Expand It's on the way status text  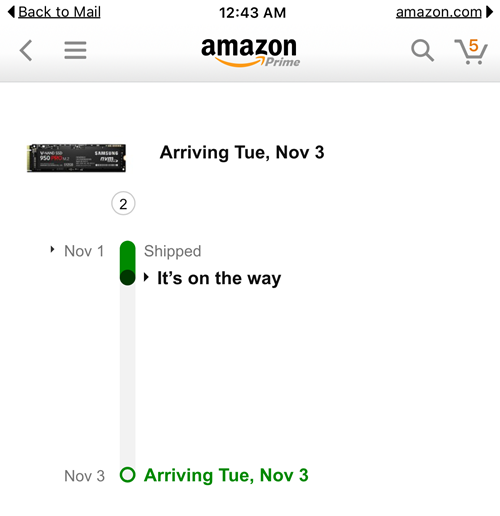click(219, 278)
